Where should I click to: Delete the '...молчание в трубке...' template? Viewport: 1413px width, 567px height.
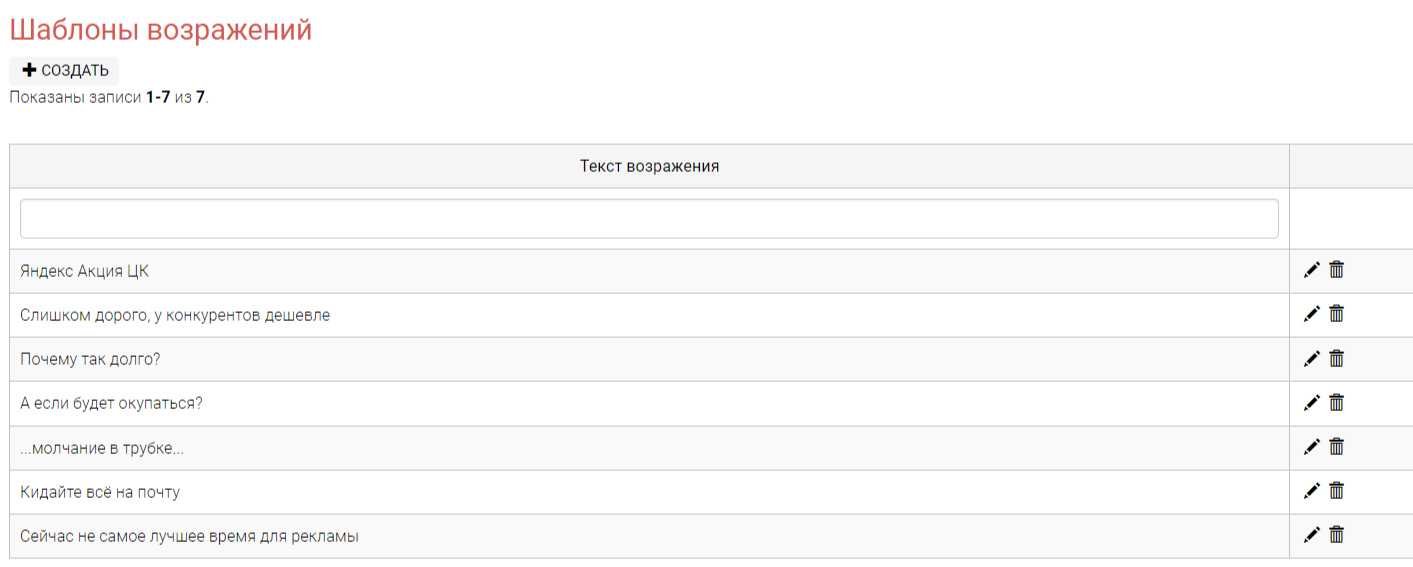point(1337,447)
